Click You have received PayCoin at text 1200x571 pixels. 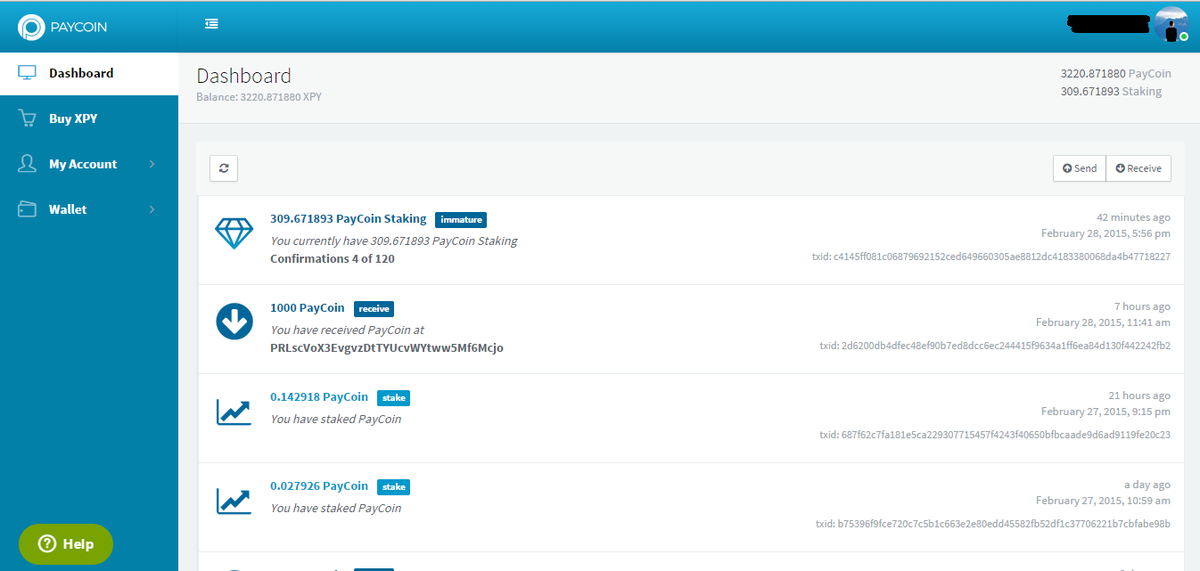click(347, 330)
